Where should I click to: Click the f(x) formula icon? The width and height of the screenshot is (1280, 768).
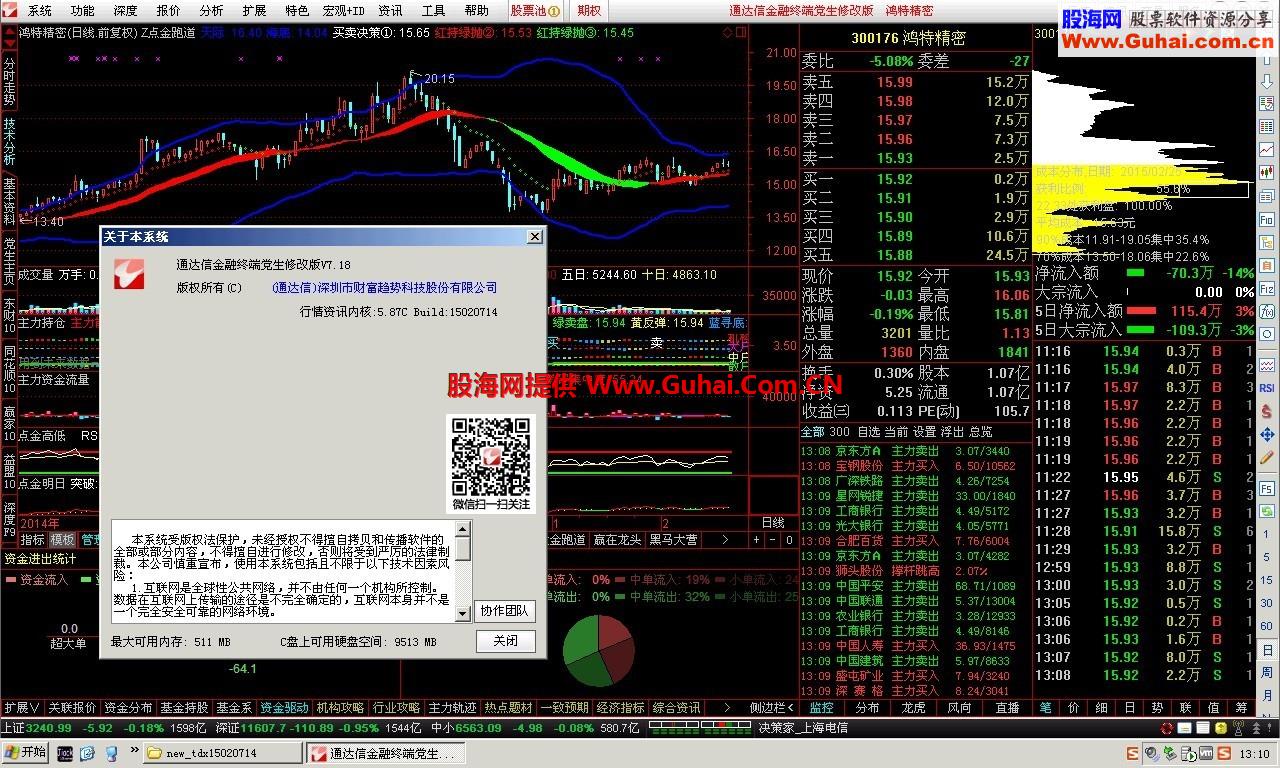point(1266,310)
